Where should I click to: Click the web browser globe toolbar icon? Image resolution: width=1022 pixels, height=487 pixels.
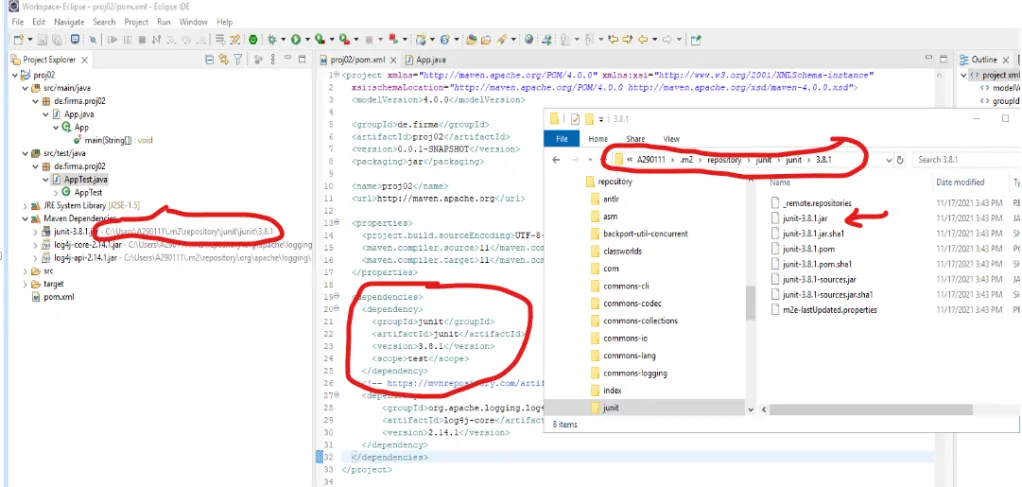(529, 39)
